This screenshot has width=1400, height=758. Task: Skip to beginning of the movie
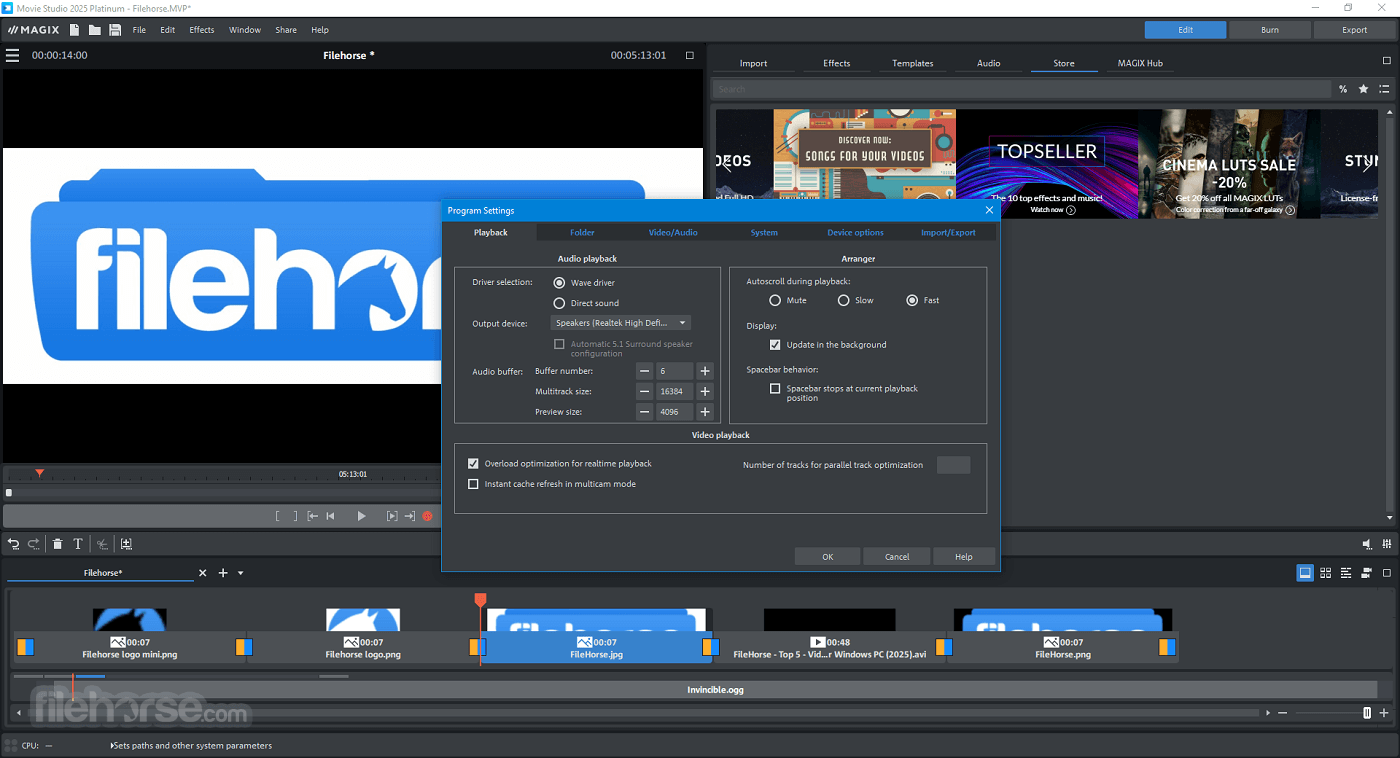tap(330, 516)
